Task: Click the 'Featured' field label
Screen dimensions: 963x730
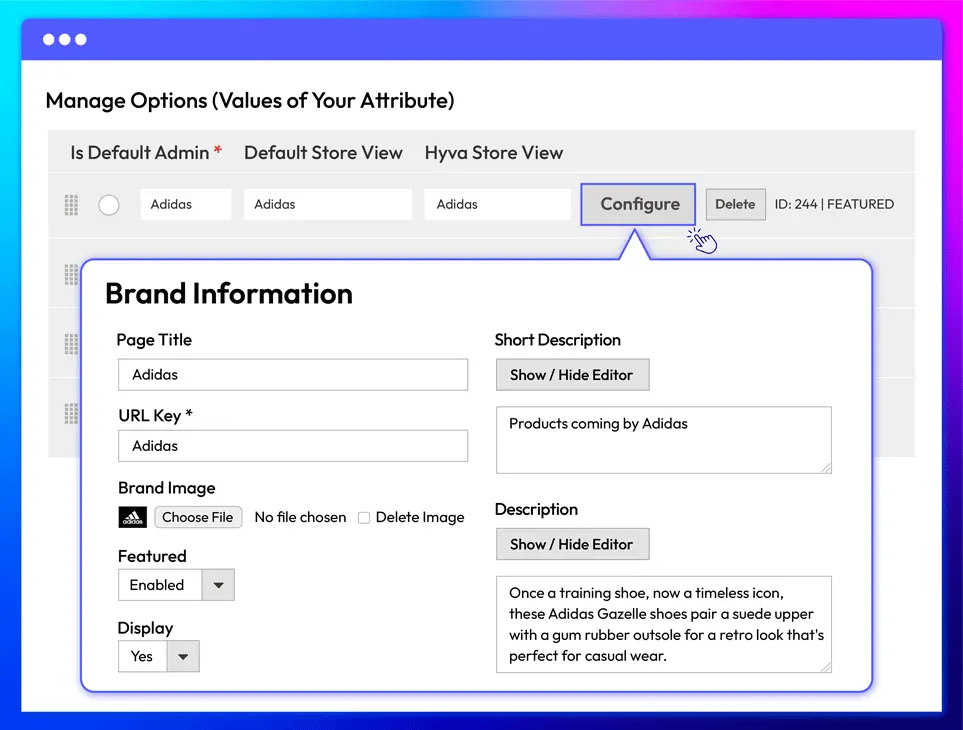Action: point(152,556)
